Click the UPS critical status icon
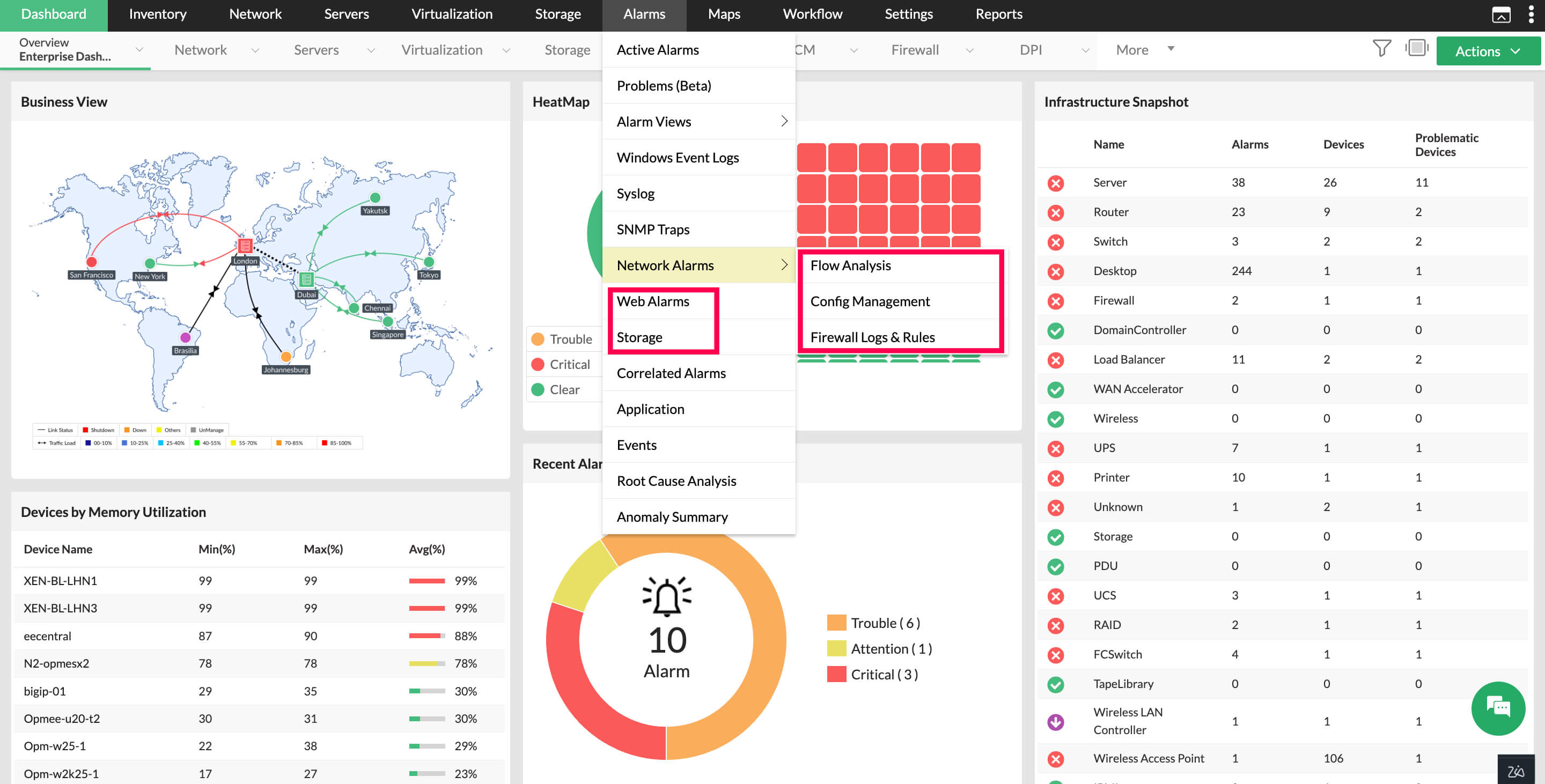 1056,448
